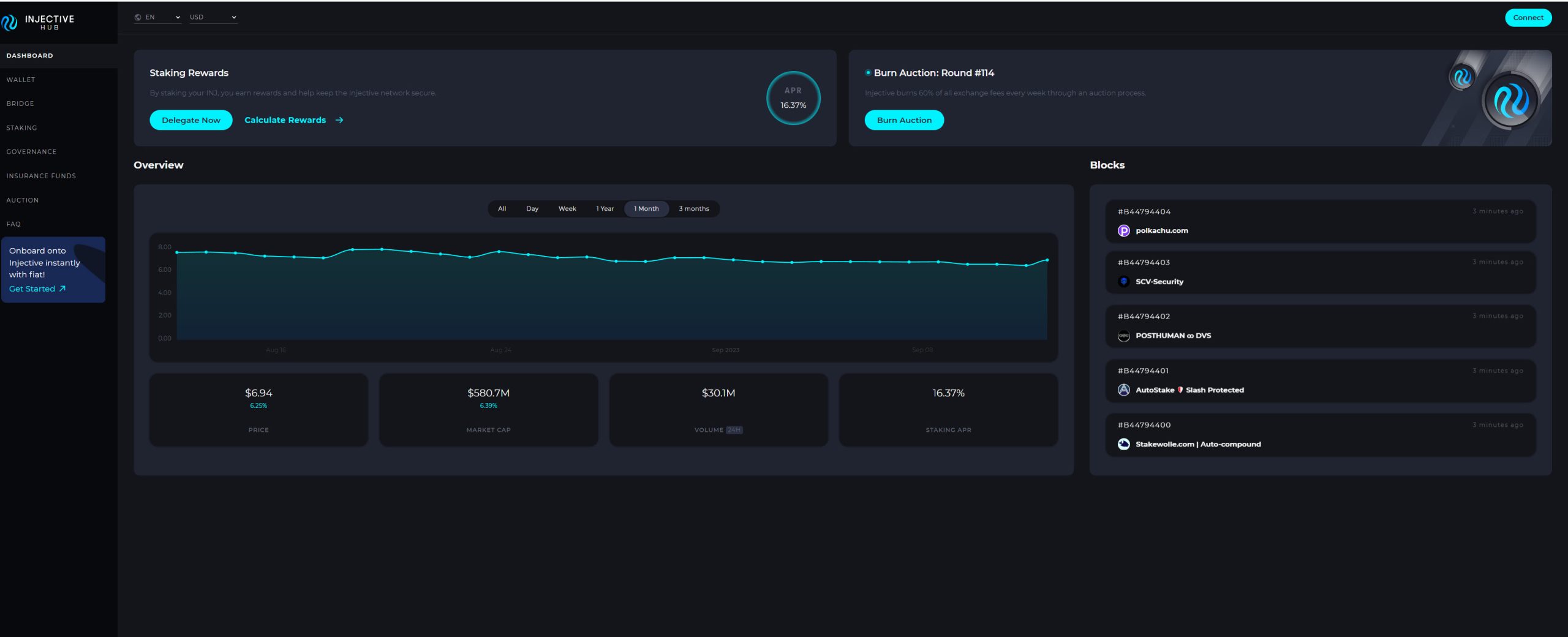The image size is (1568, 637).
Task: Open the Staking sidebar menu item
Action: point(22,128)
